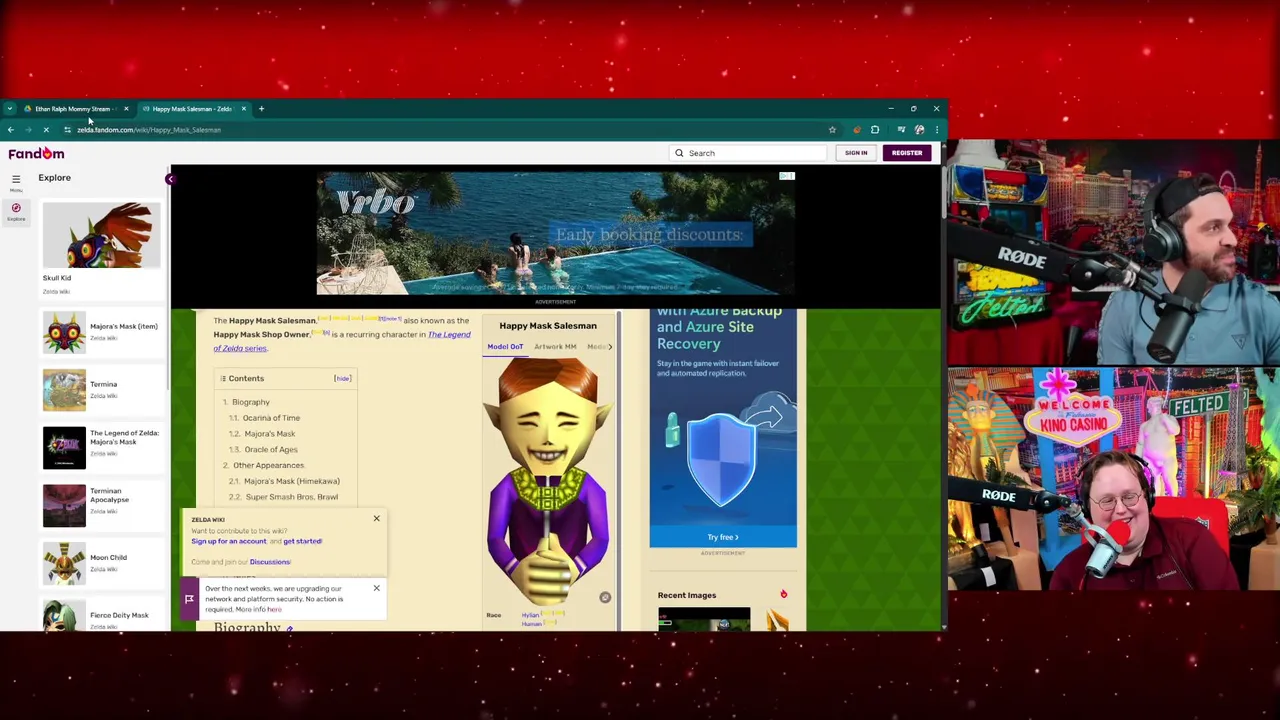Hide the Contents table with [hide]
Viewport: 1280px width, 720px height.
click(x=342, y=379)
